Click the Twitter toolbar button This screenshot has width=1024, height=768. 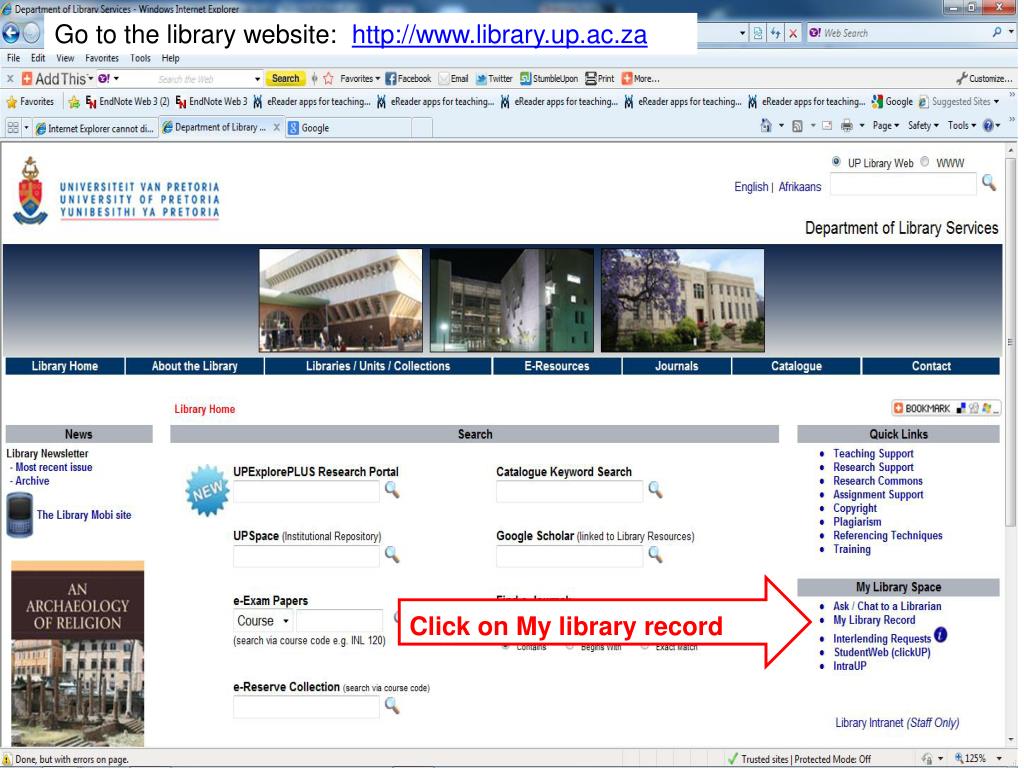point(494,78)
